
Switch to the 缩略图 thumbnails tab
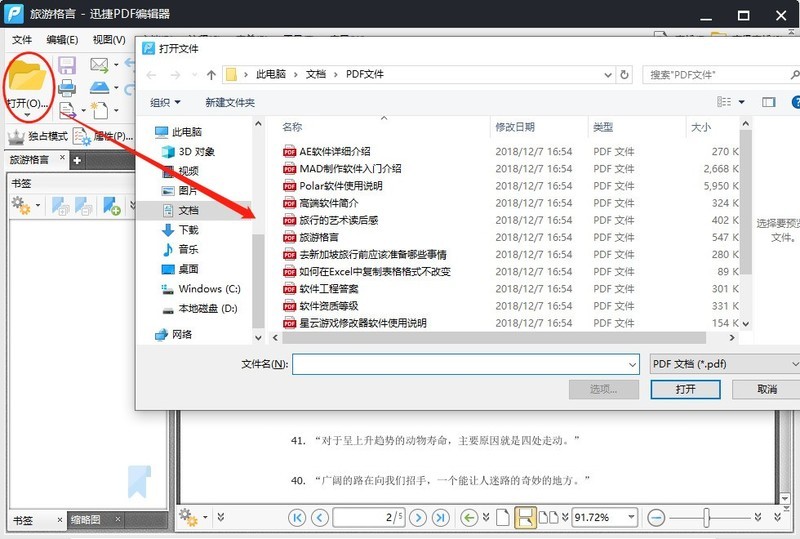pos(86,520)
